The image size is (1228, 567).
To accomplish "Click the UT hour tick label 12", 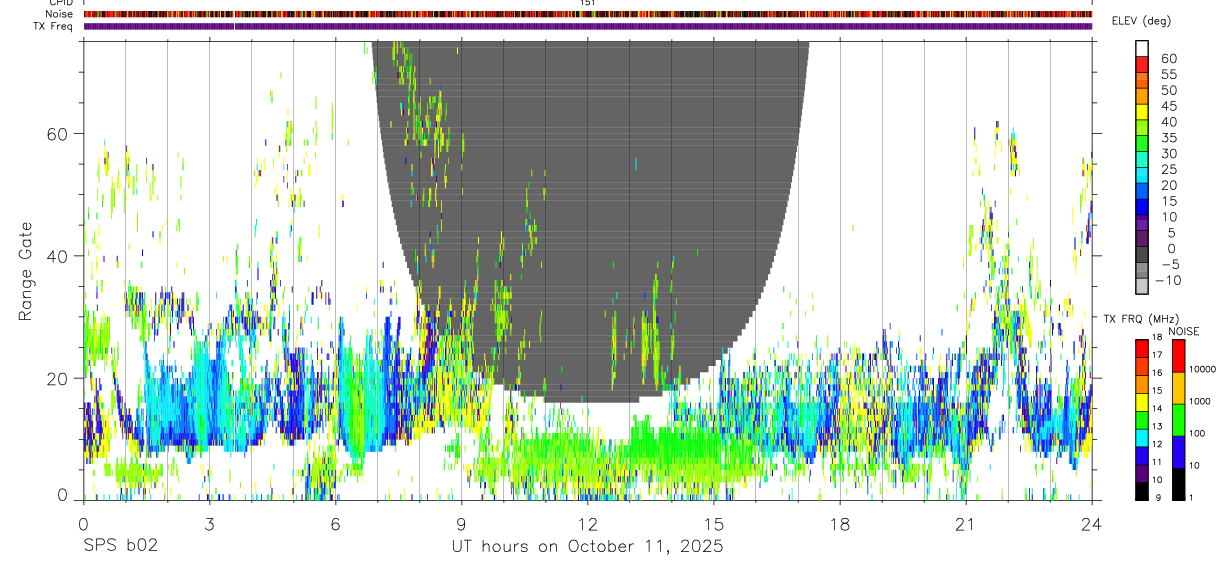I will (587, 523).
